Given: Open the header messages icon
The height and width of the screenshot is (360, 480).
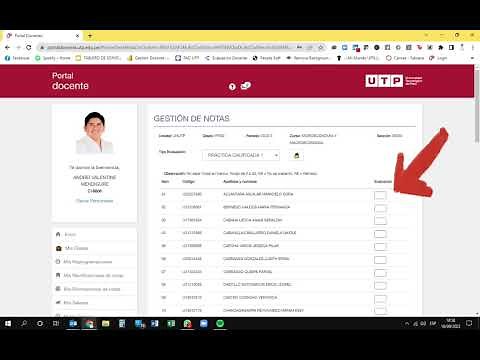Looking at the screenshot, I should (246, 86).
